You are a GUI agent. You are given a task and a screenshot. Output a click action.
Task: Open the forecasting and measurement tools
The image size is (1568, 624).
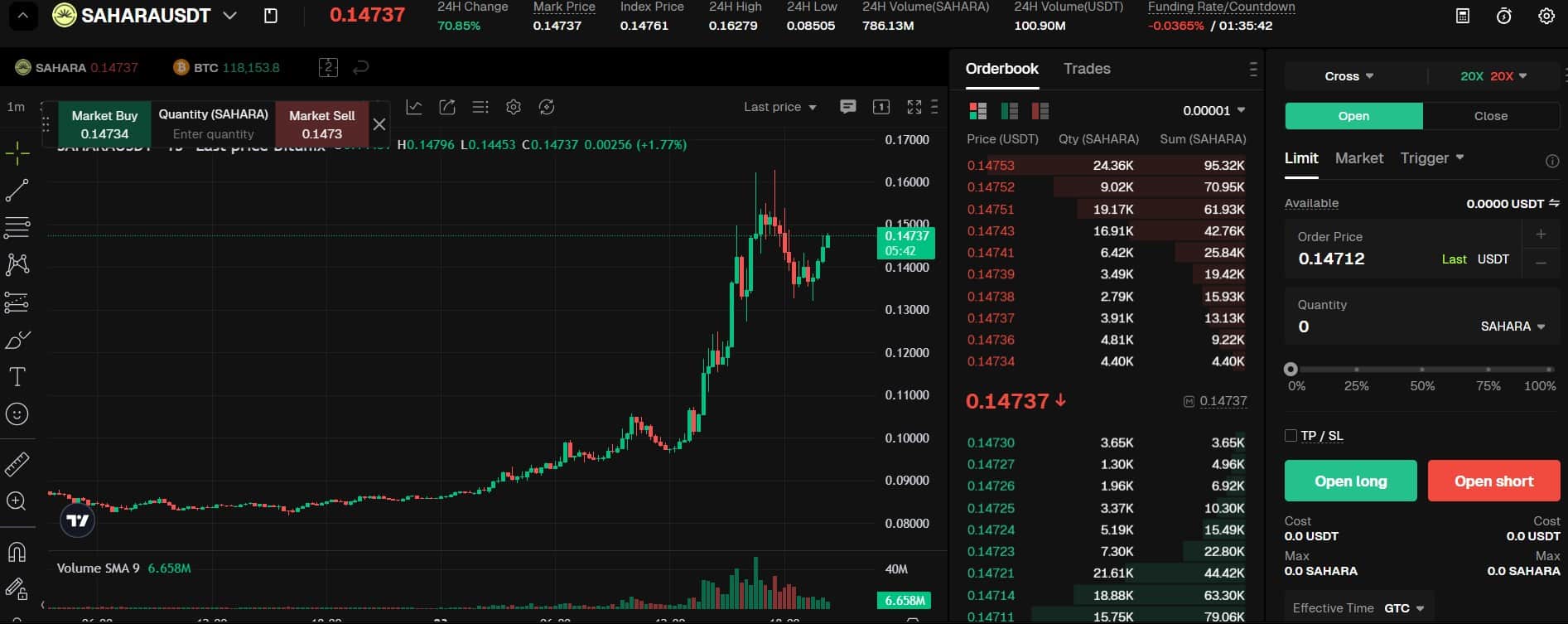pyautogui.click(x=17, y=302)
